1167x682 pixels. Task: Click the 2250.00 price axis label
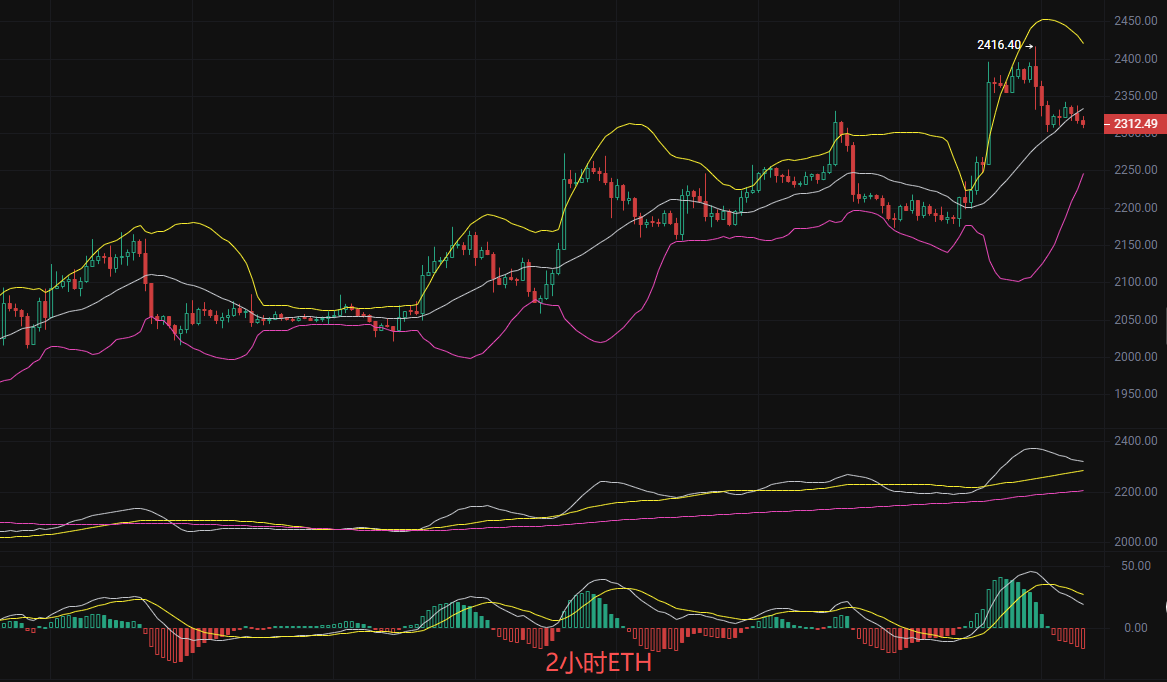coord(1135,170)
